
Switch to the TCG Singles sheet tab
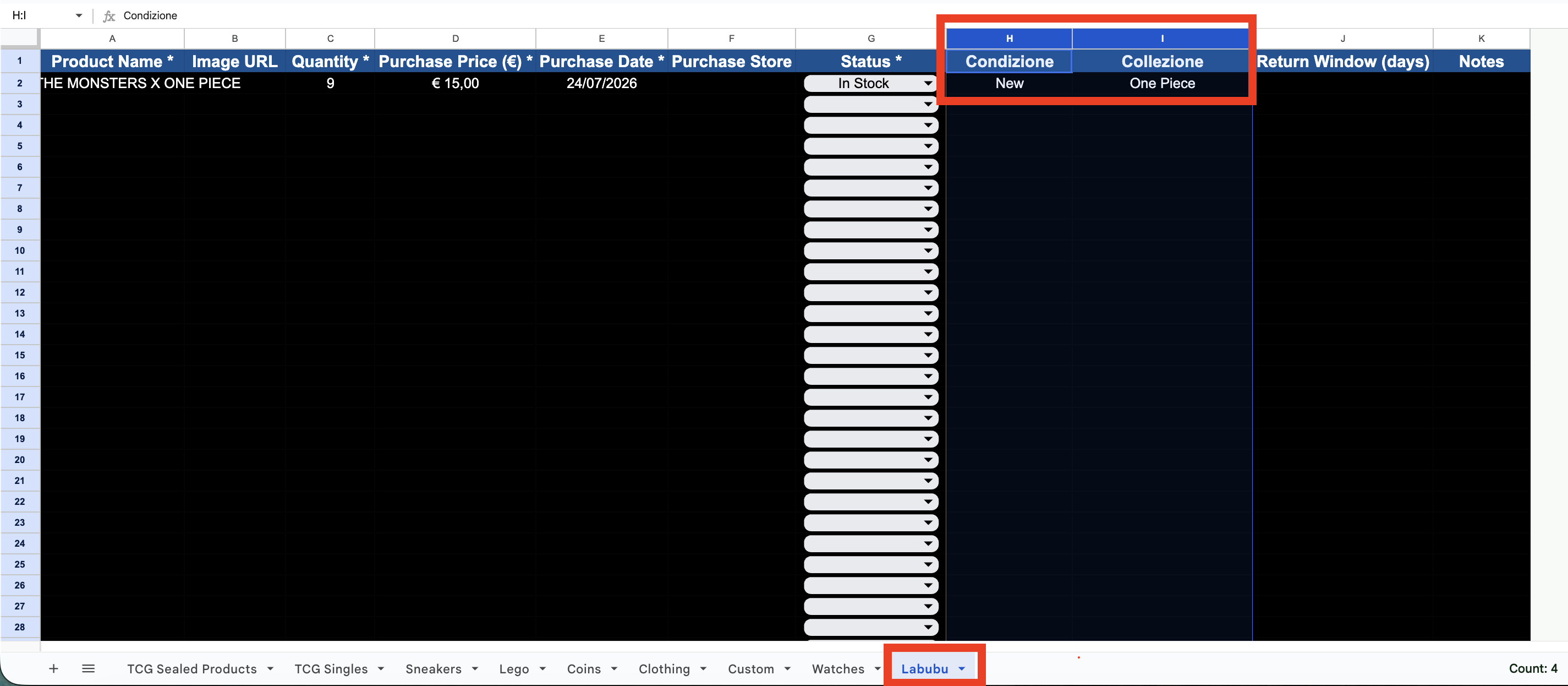click(x=331, y=669)
